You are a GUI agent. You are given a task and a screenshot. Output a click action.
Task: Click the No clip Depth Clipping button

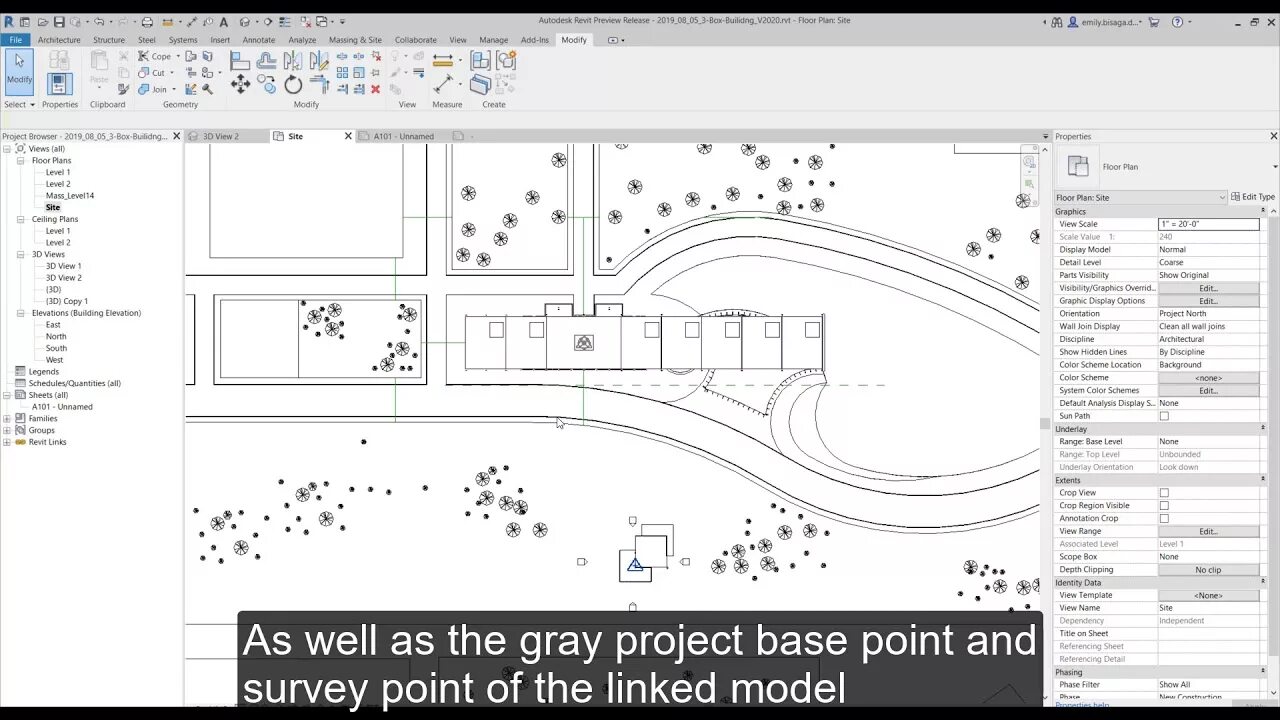[x=1208, y=570]
